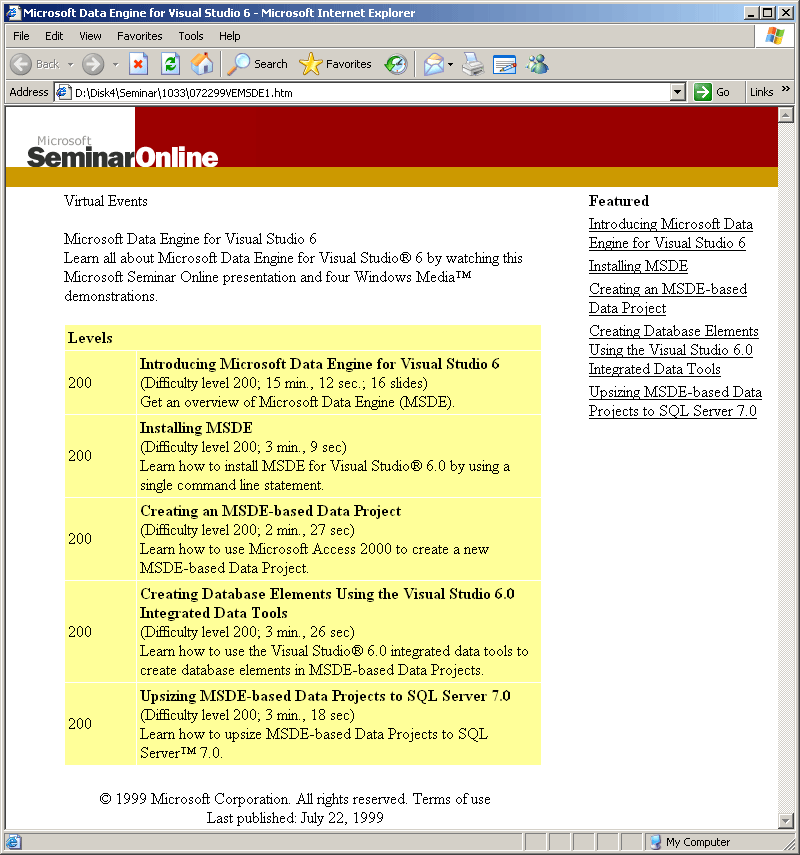Image resolution: width=800 pixels, height=855 pixels.
Task: Go back with the Back arrow button
Action: (35, 64)
